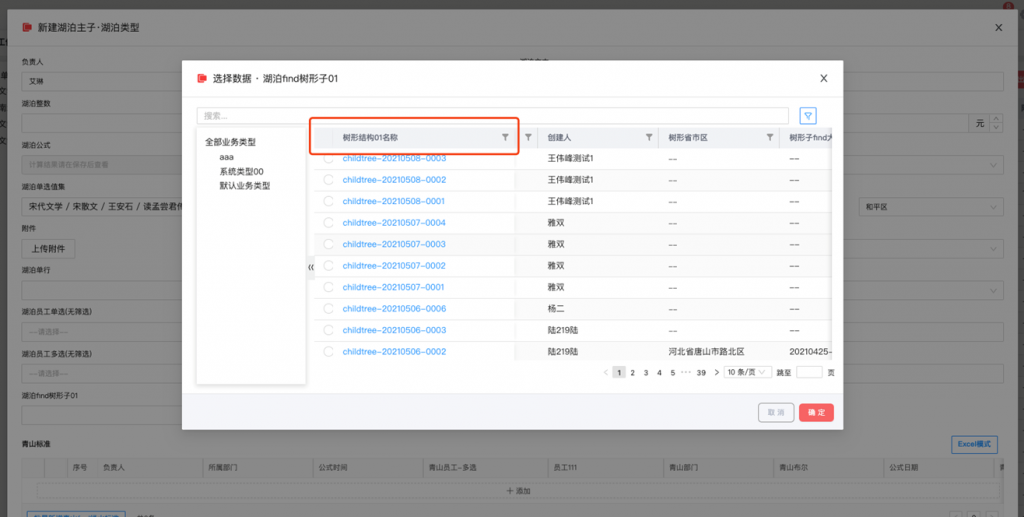Close the 选择数据 dialog with the X
The height and width of the screenshot is (517, 1024).
coord(823,78)
